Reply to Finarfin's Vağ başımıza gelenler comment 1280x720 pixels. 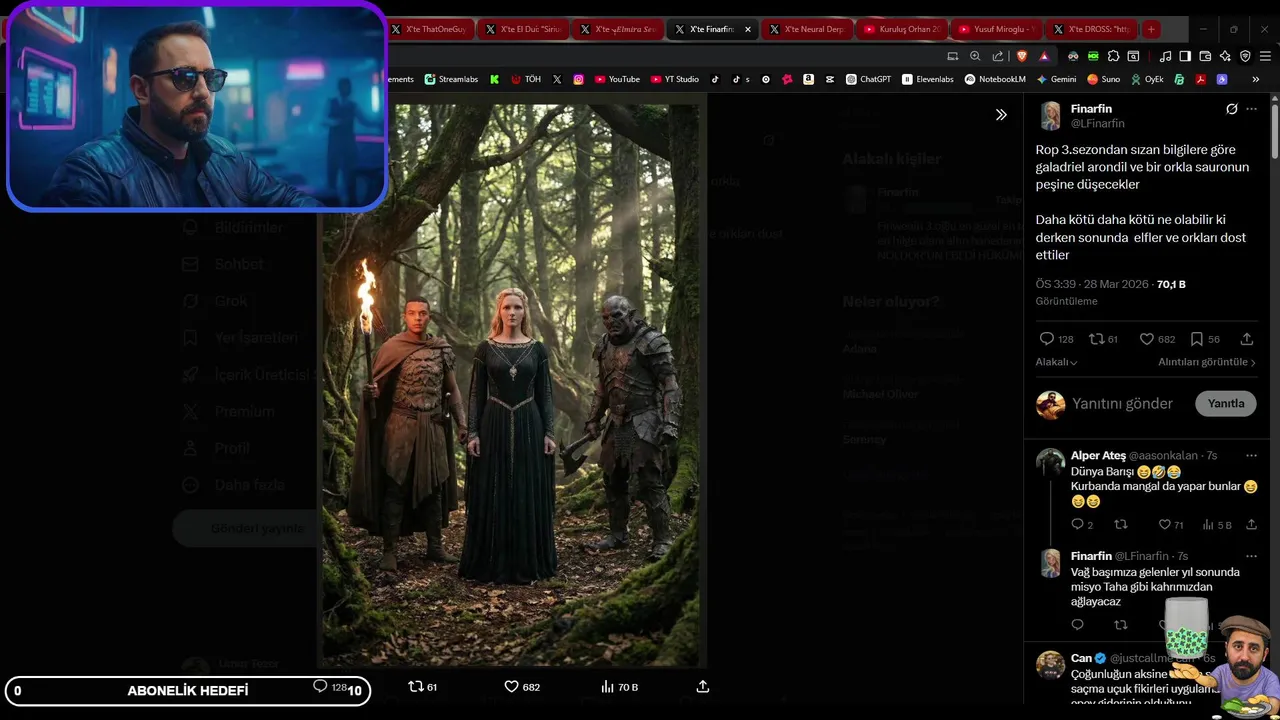[1077, 625]
